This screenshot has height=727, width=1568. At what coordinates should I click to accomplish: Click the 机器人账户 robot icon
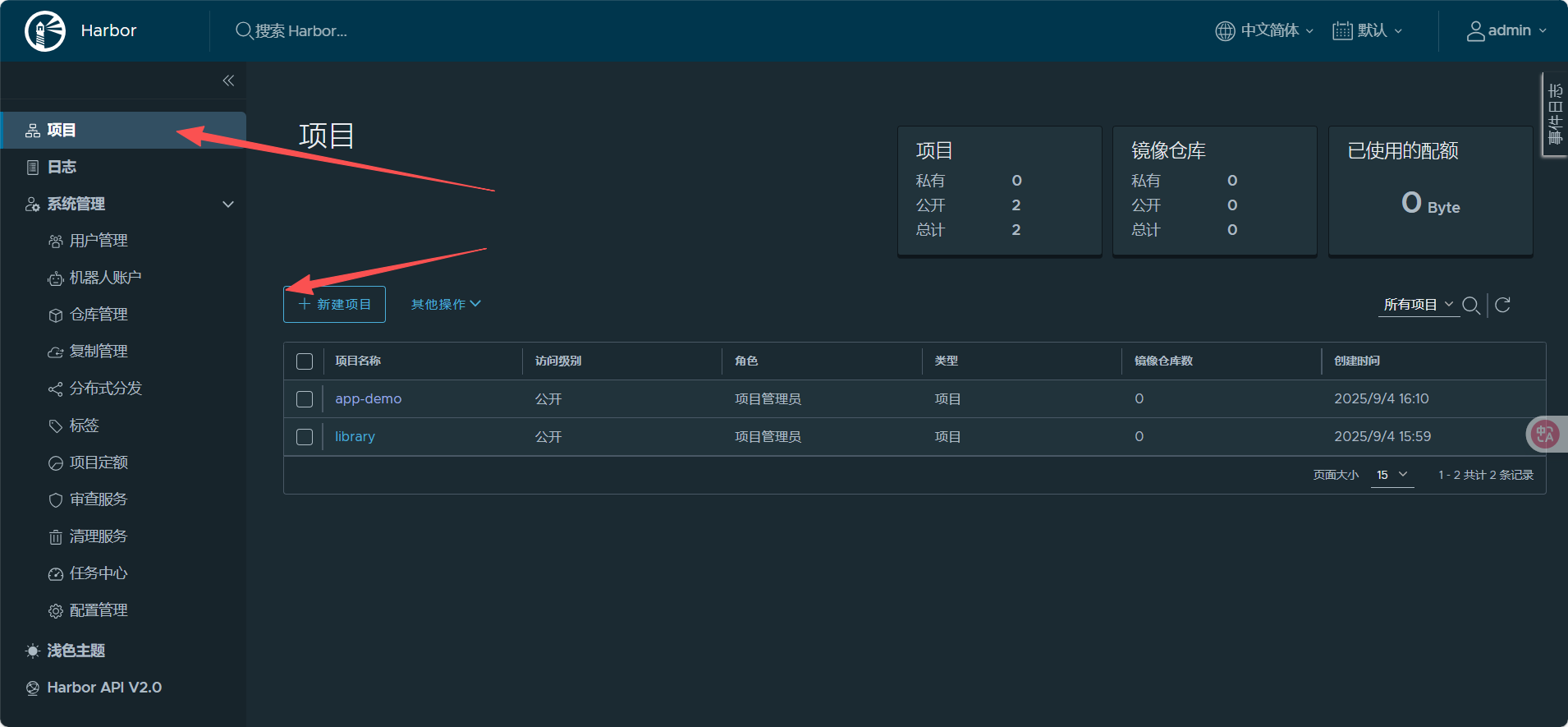pos(55,278)
